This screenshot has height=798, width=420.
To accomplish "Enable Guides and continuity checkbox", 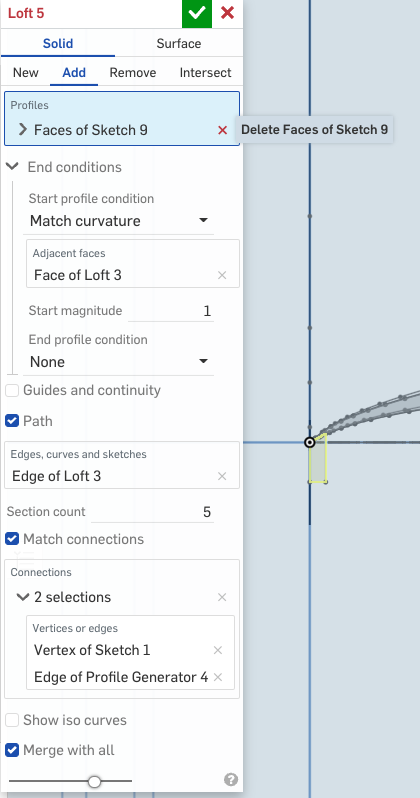I will (12, 391).
